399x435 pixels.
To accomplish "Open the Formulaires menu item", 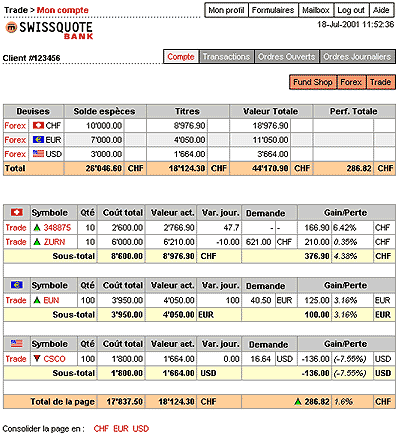I will click(273, 10).
